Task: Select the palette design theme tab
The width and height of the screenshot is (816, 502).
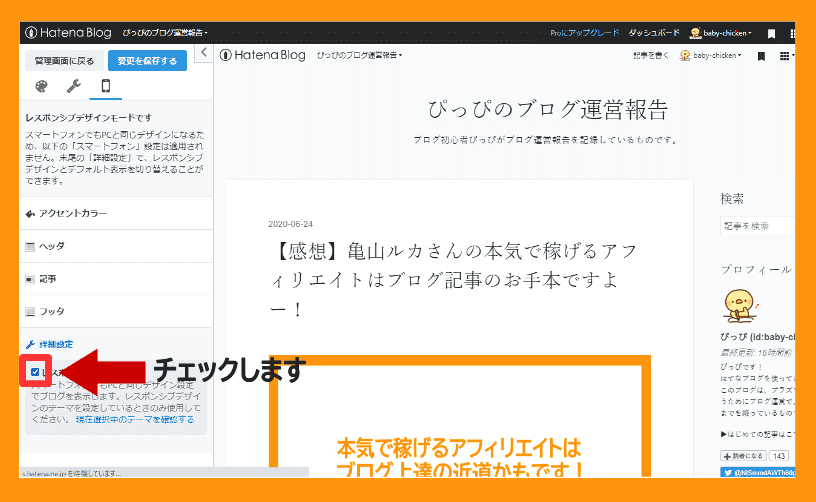Action: coord(41,86)
